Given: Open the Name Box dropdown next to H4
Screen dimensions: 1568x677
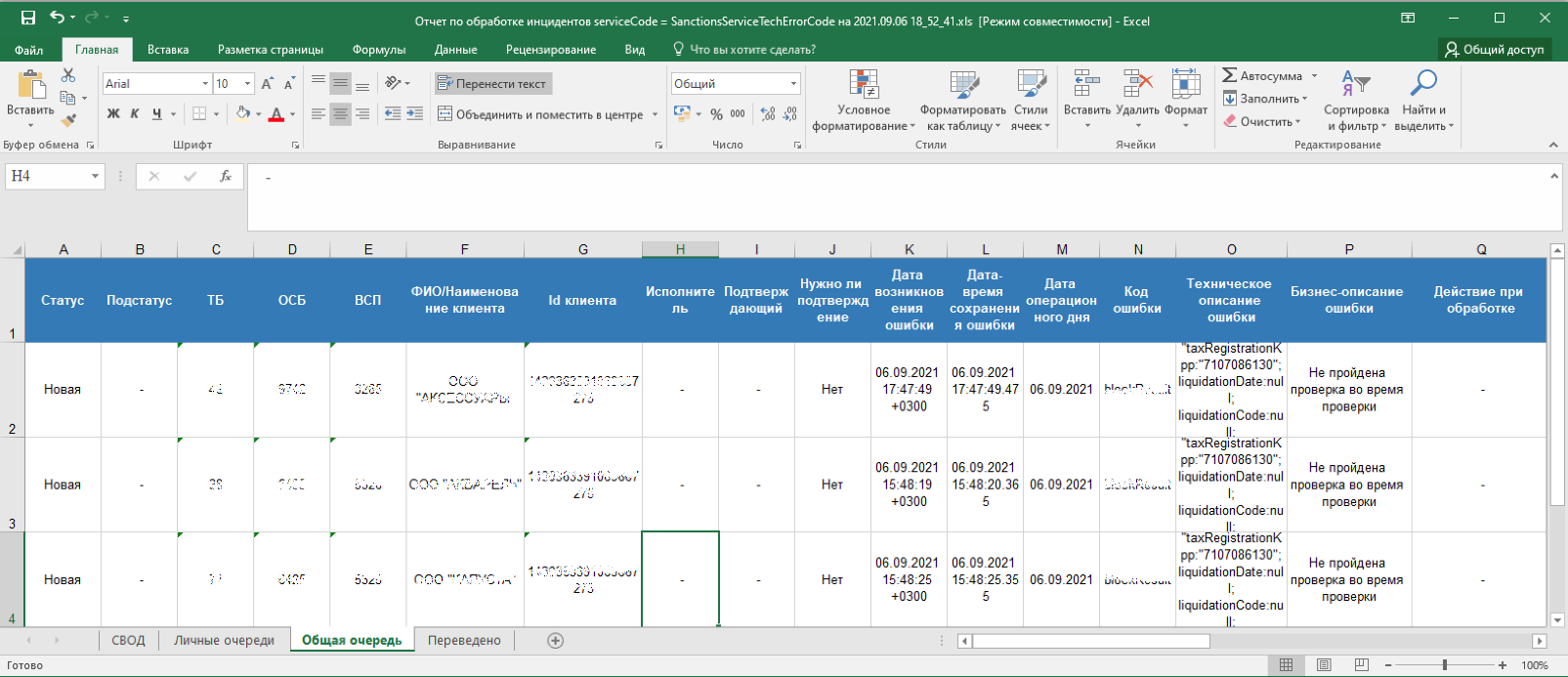Looking at the screenshot, I should [95, 177].
